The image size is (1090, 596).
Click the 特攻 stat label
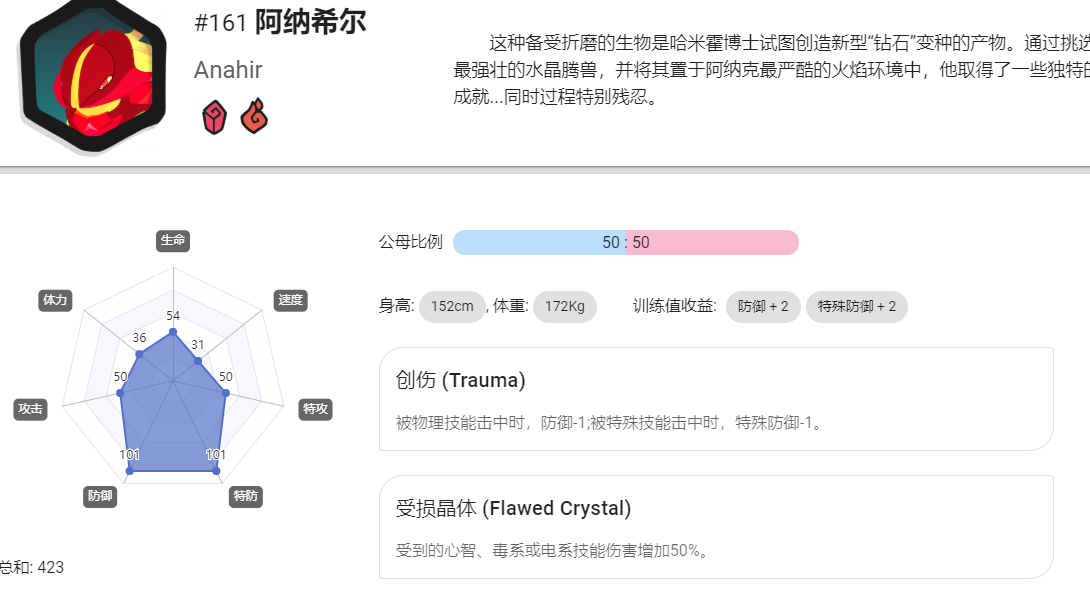[x=315, y=409]
